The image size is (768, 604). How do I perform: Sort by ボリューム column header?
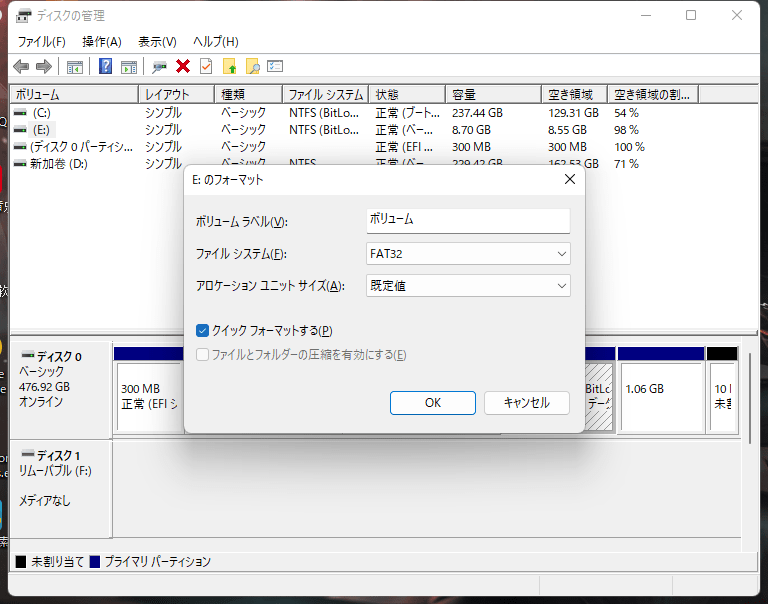[74, 94]
